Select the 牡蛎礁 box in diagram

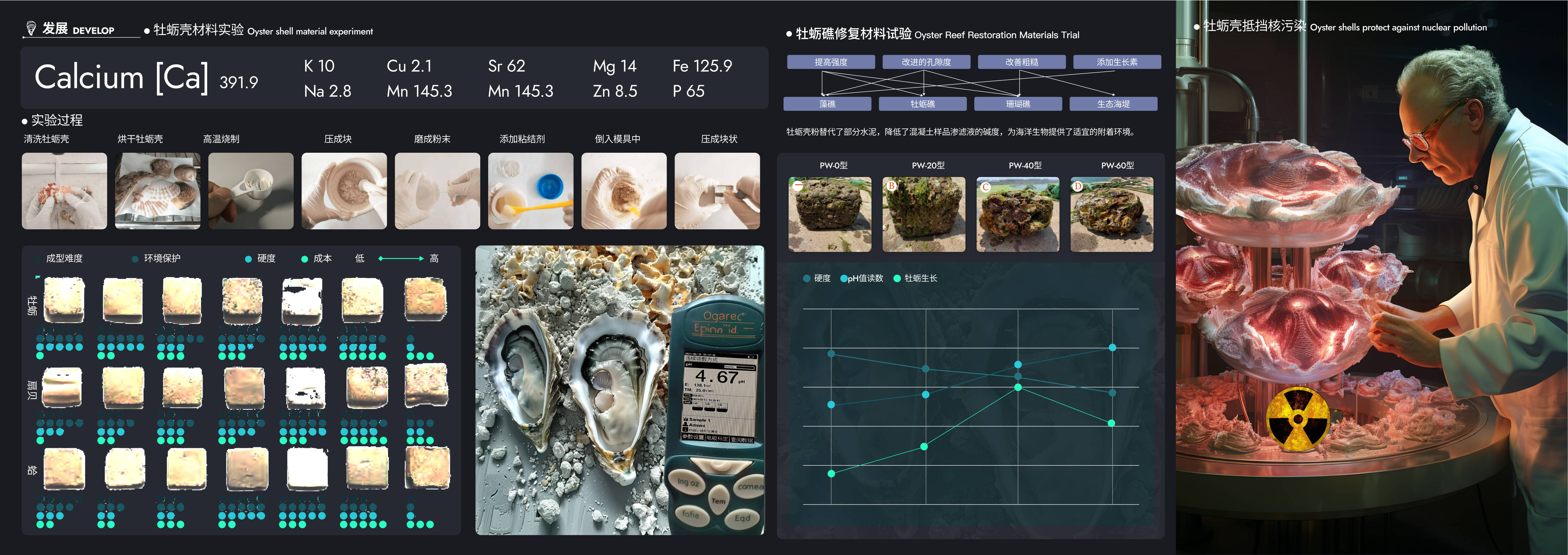[922, 104]
